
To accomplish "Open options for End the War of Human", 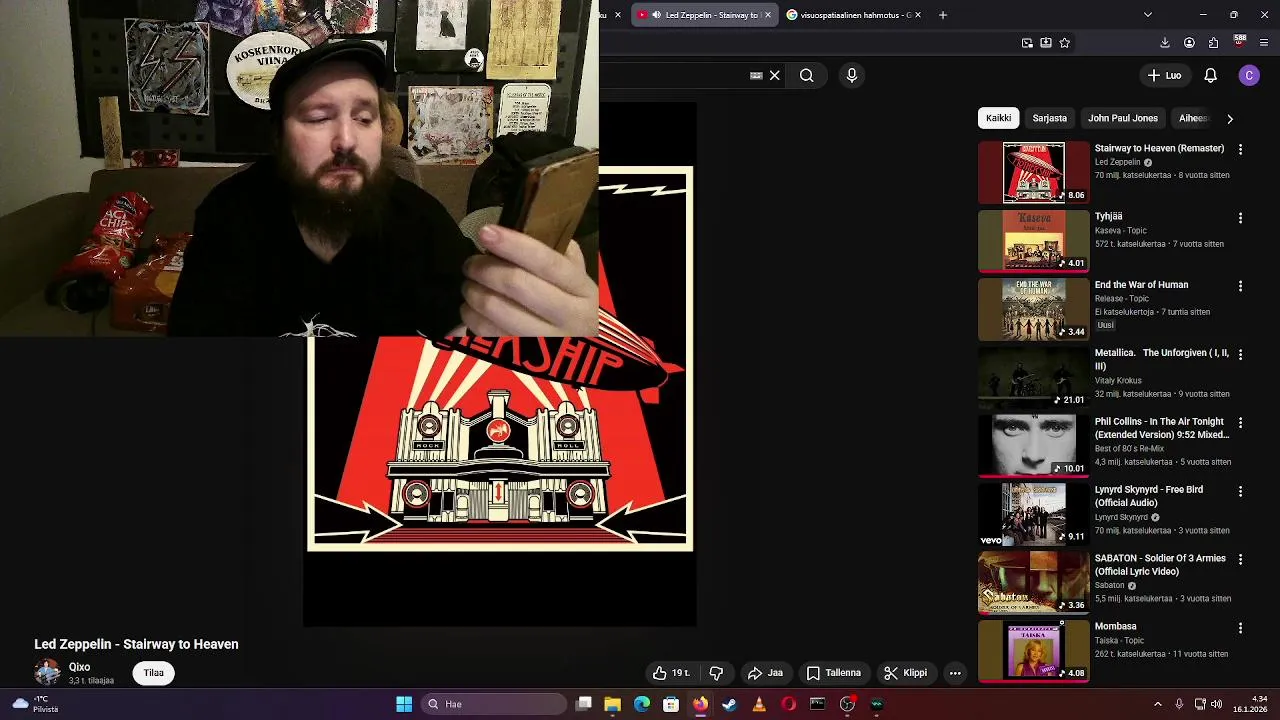I will [x=1240, y=286].
